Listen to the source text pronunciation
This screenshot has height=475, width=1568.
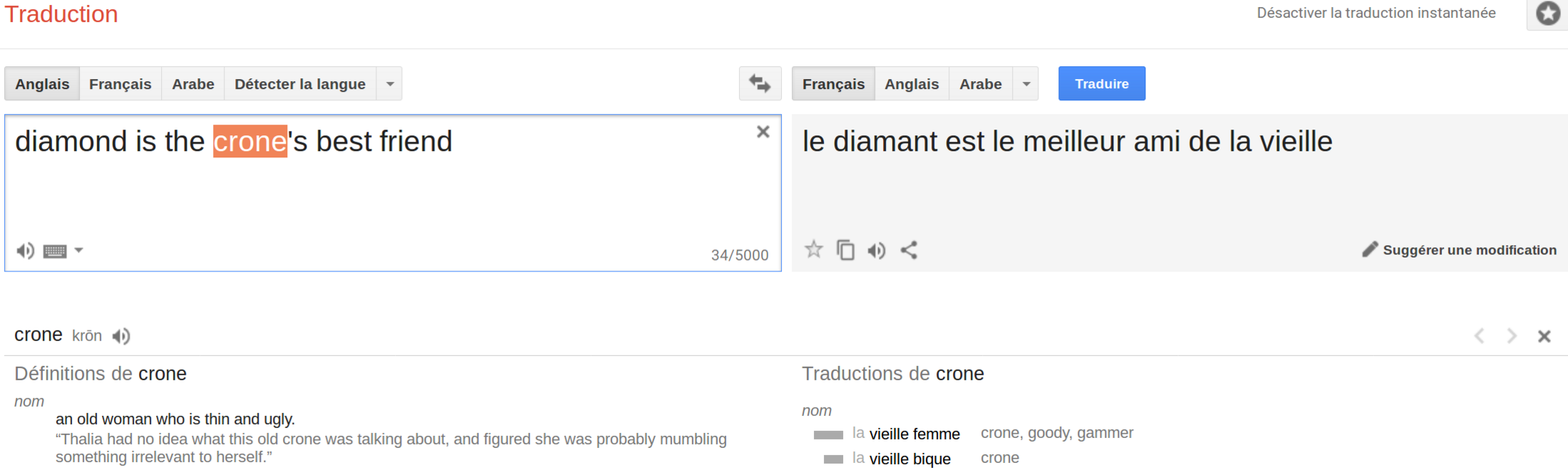pos(25,251)
